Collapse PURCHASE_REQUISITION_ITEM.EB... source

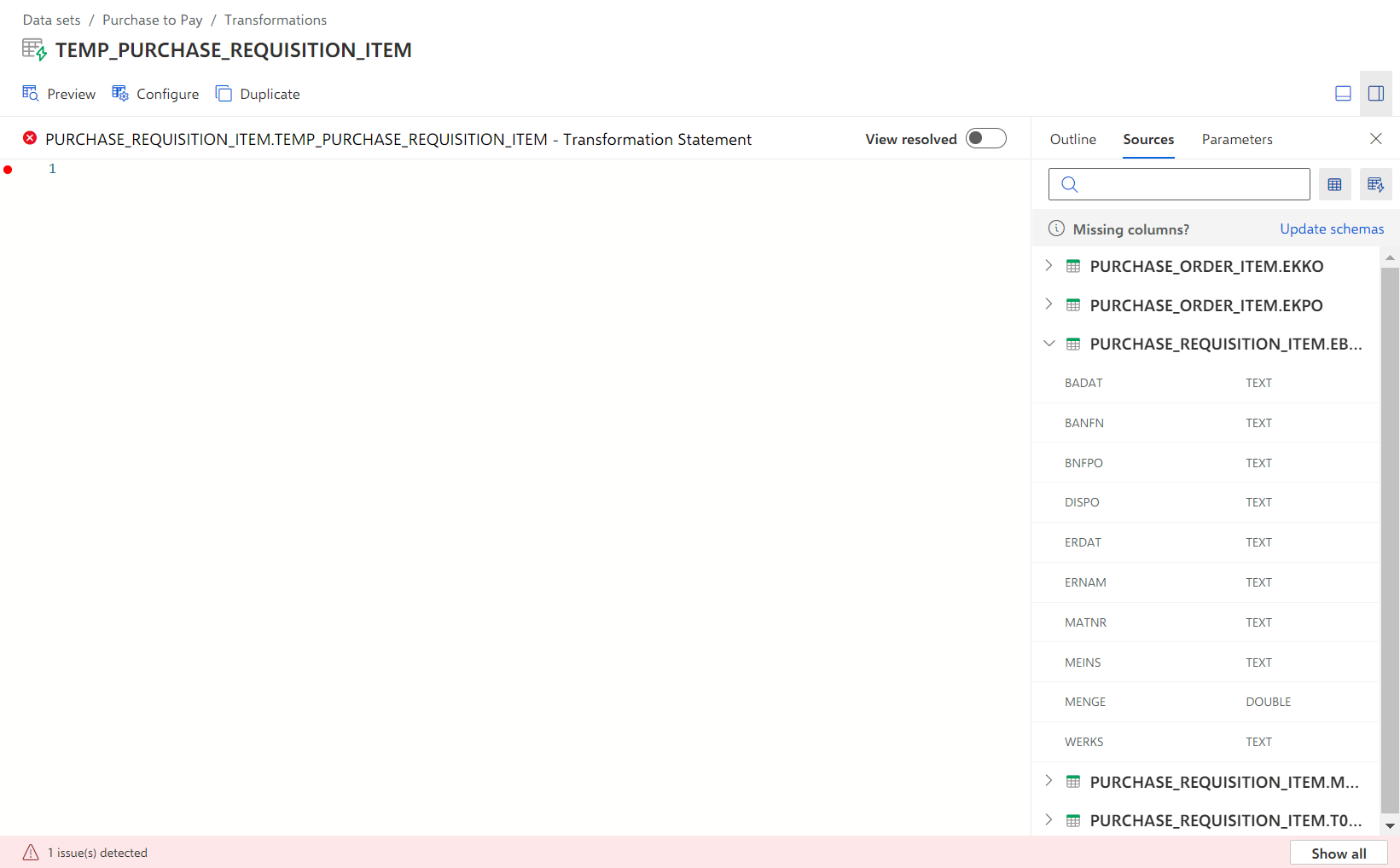point(1049,344)
